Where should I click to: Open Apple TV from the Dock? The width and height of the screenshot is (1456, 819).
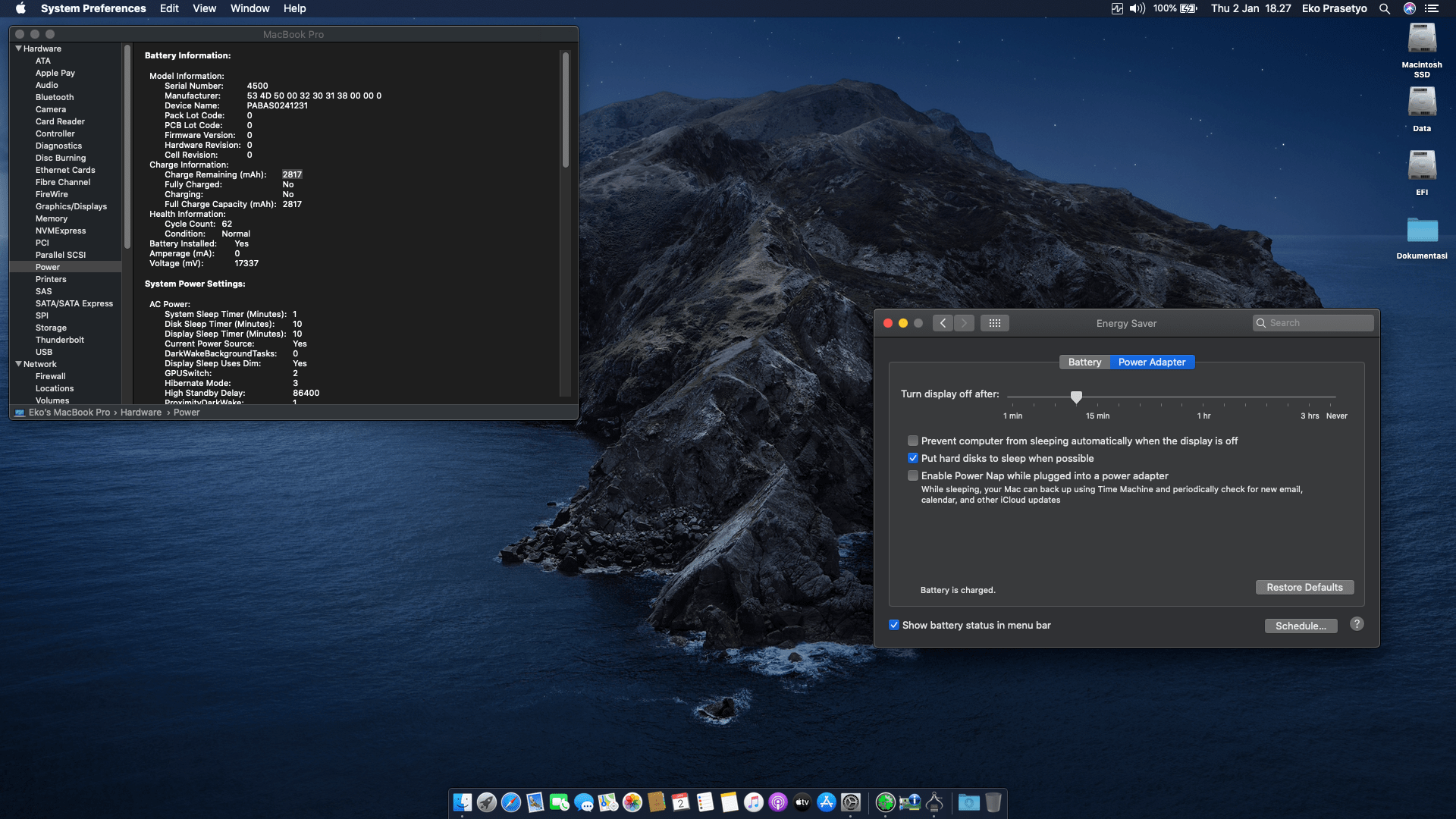[802, 802]
